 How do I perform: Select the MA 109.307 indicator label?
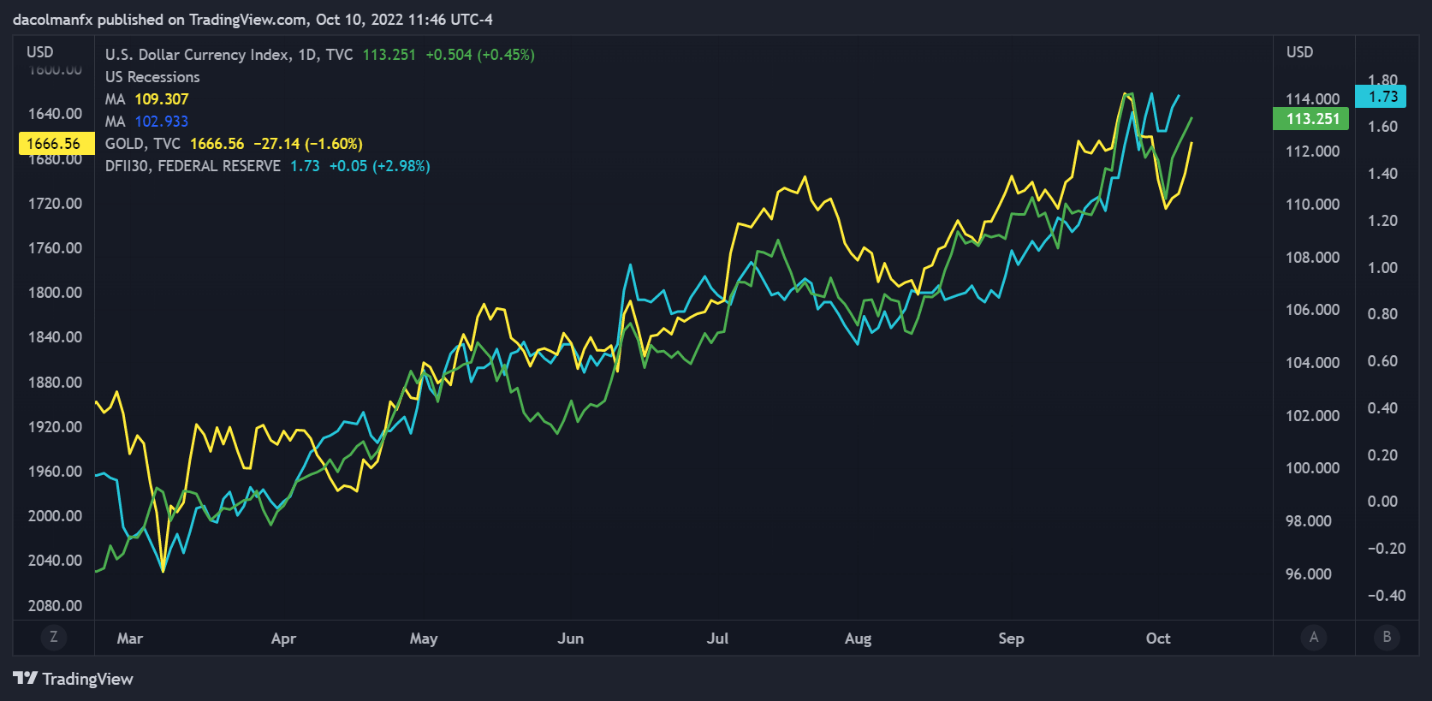[146, 99]
